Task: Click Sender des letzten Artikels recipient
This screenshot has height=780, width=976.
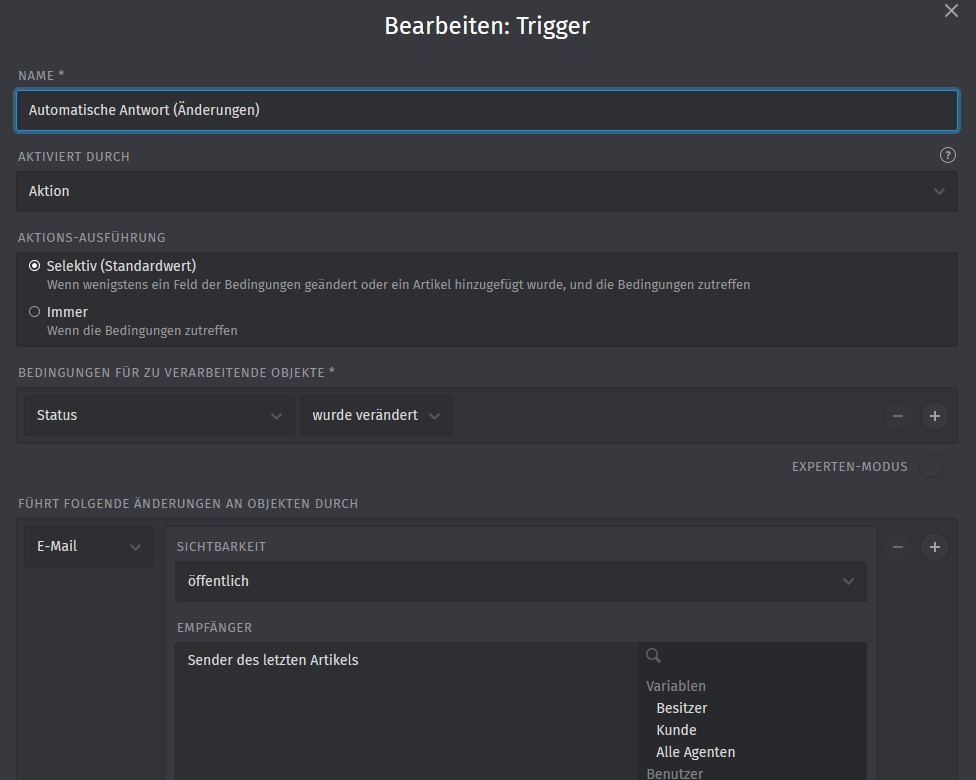Action: point(273,660)
